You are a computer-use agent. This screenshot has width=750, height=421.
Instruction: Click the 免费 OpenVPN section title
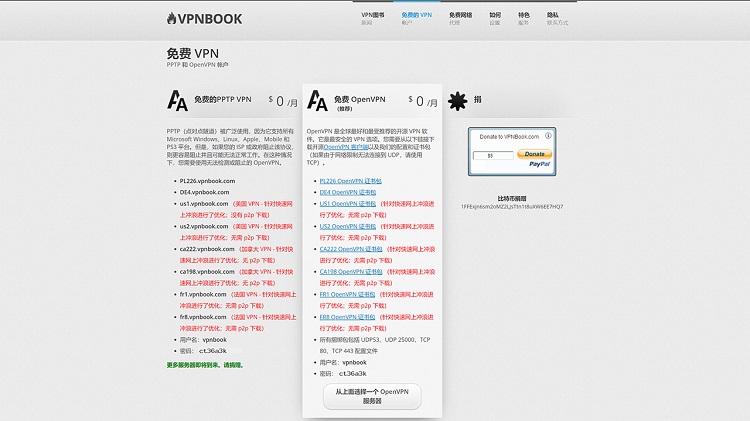point(360,100)
